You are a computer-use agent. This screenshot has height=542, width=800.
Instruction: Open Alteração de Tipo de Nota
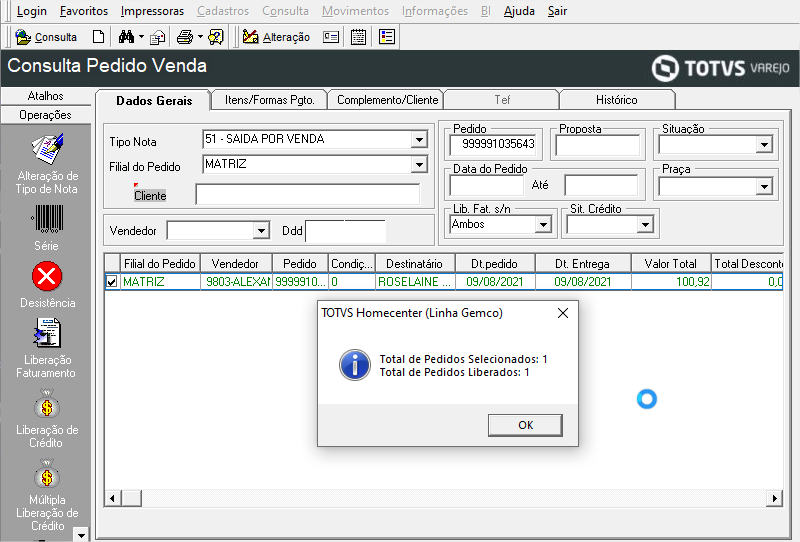pos(46,164)
